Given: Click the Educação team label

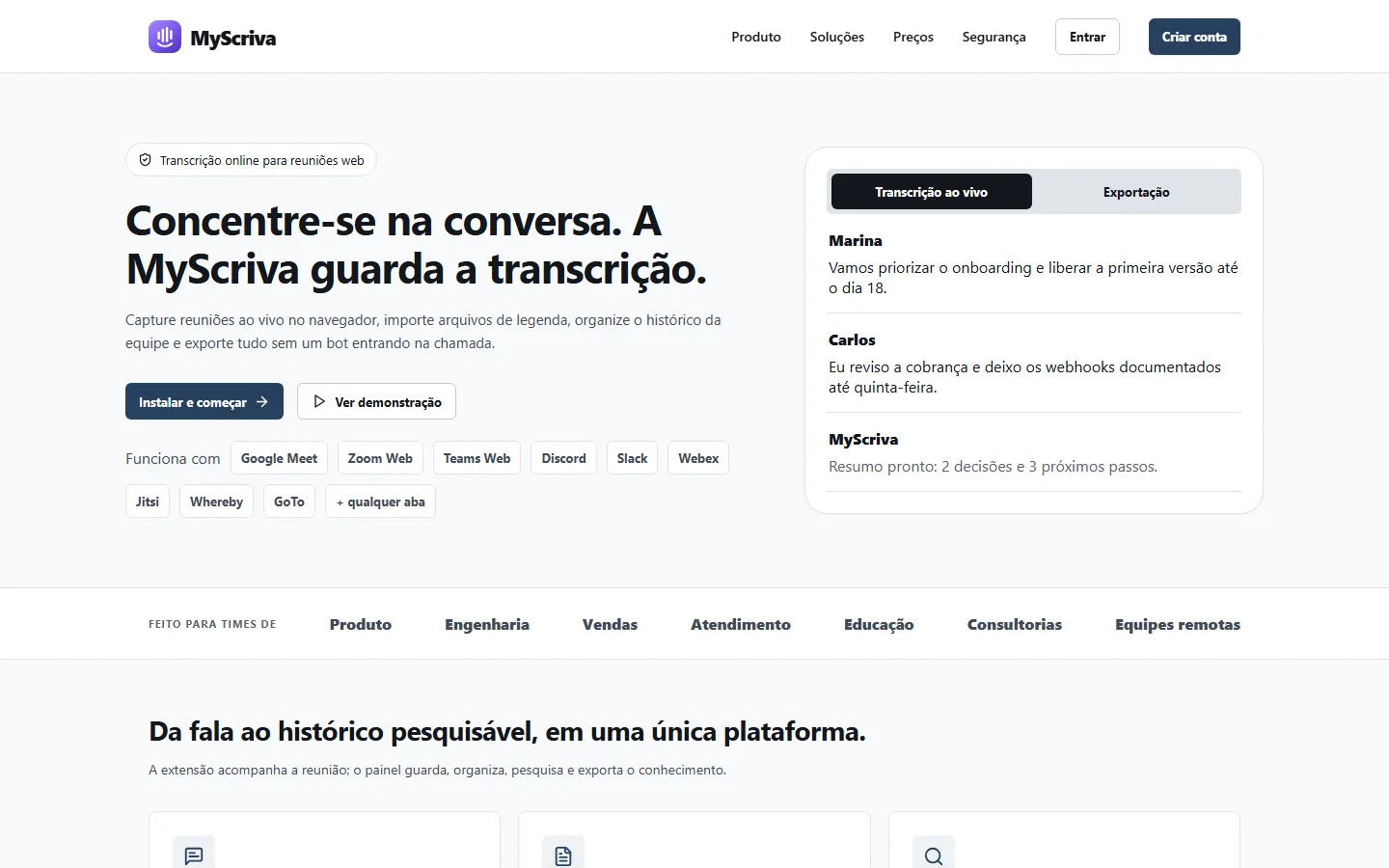Looking at the screenshot, I should coord(879,624).
